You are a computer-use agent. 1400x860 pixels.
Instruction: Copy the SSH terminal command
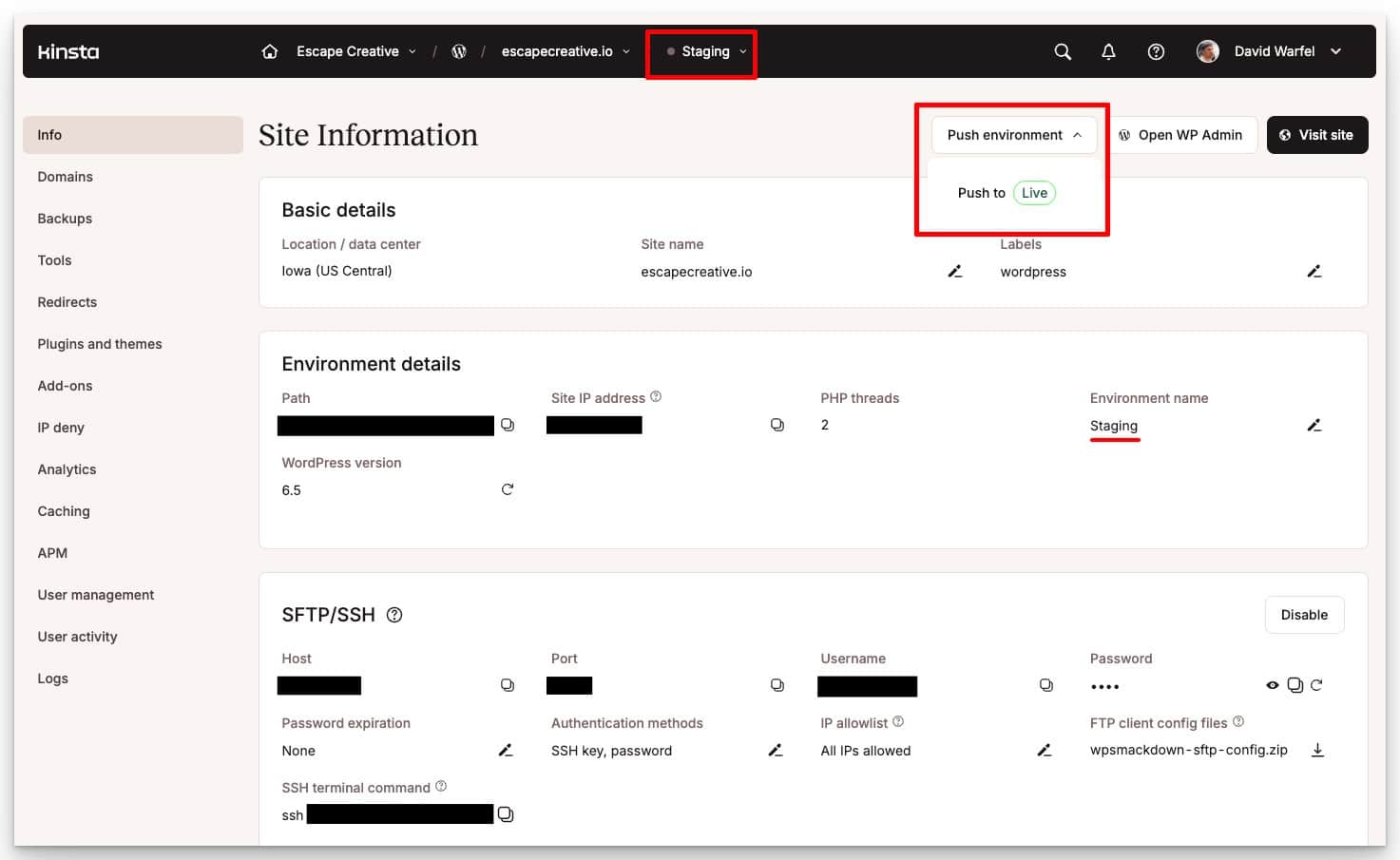click(x=506, y=814)
